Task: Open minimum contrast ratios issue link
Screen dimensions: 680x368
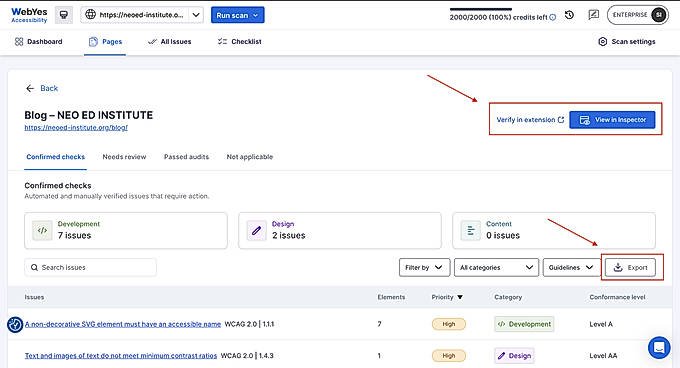Action: click(121, 356)
